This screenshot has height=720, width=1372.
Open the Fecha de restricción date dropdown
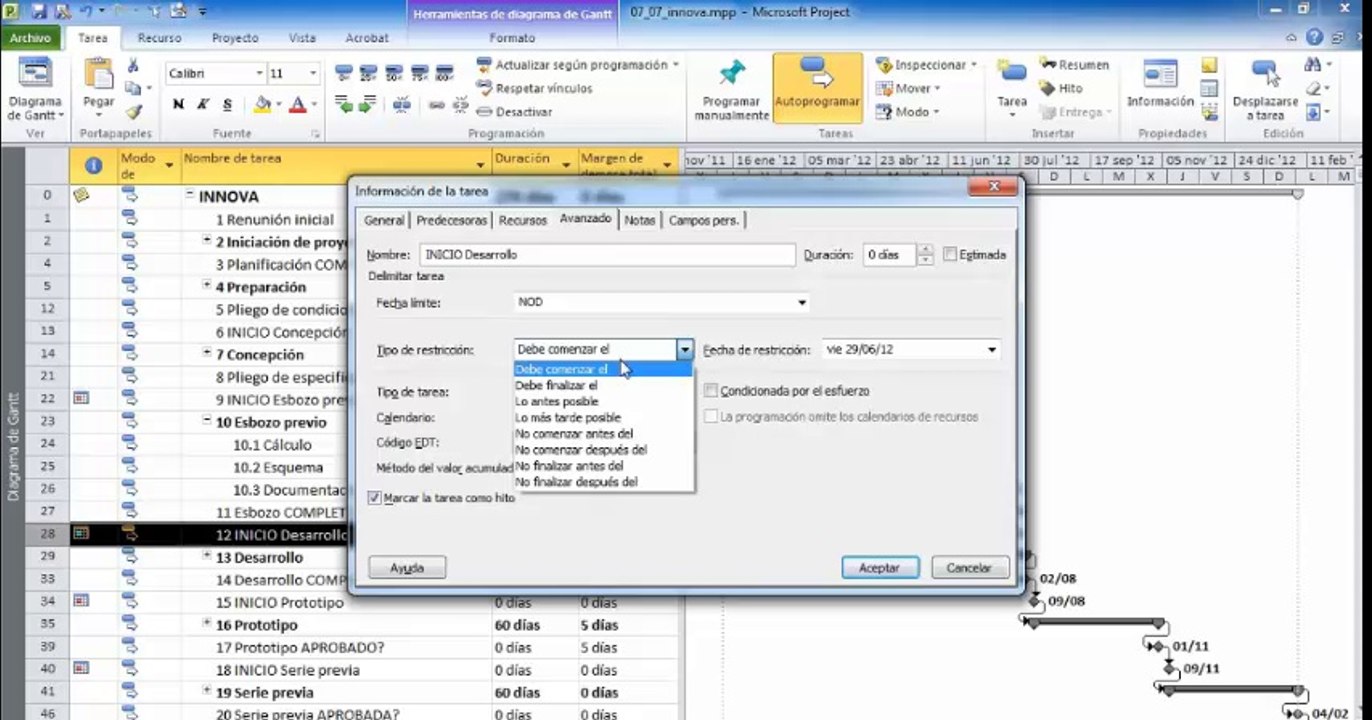[992, 350]
